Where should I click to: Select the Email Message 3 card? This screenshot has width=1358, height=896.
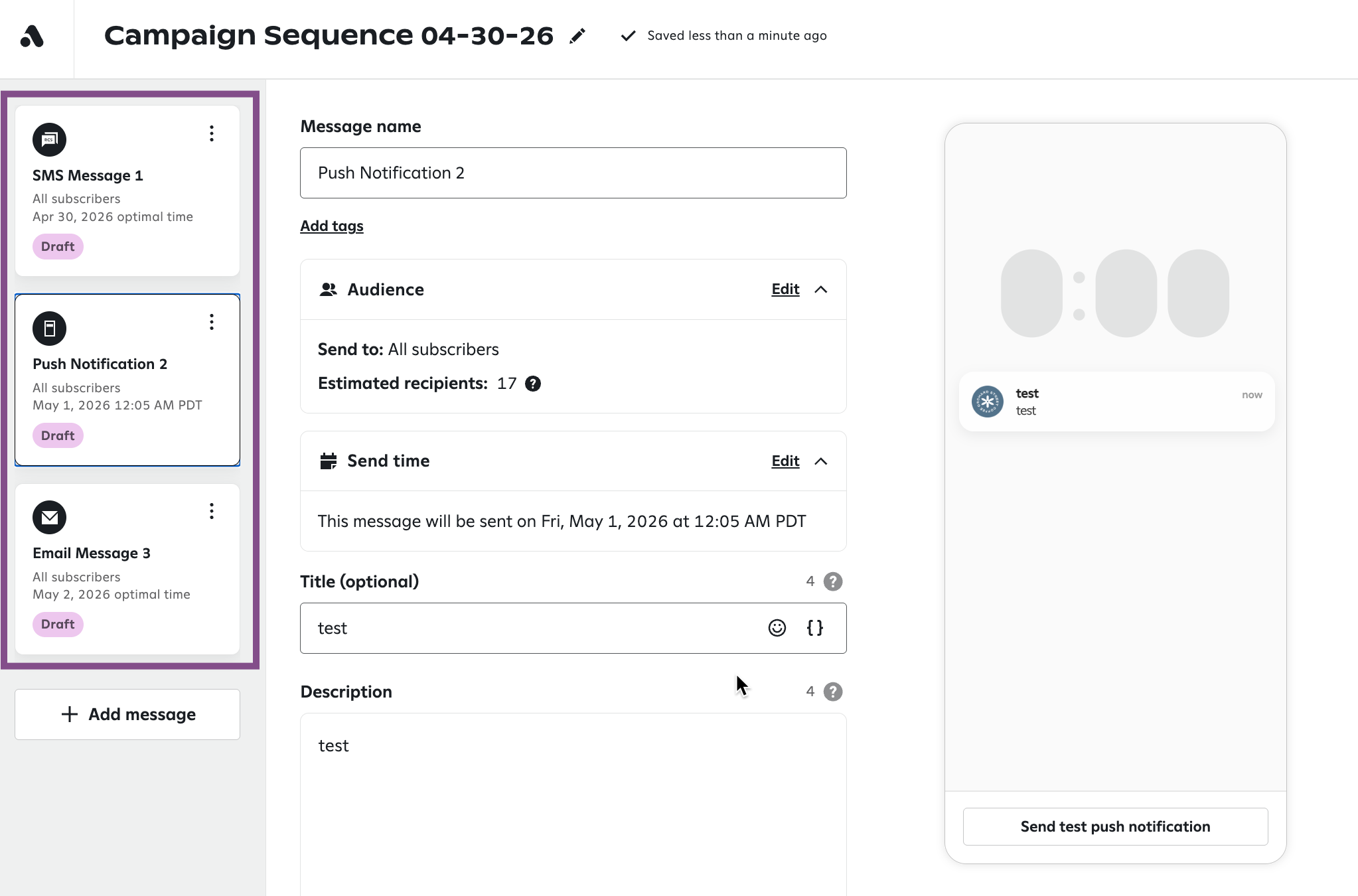[127, 569]
